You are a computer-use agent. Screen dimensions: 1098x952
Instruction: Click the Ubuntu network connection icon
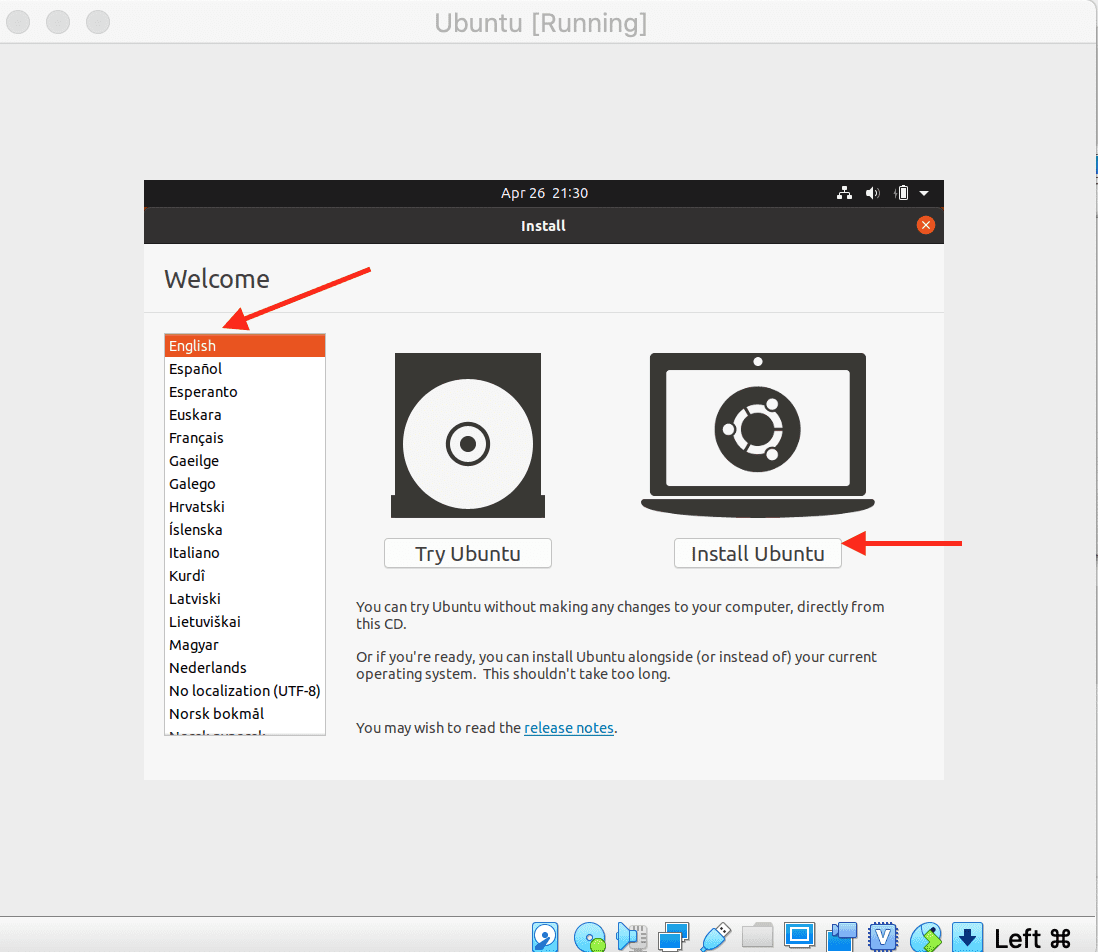[844, 193]
